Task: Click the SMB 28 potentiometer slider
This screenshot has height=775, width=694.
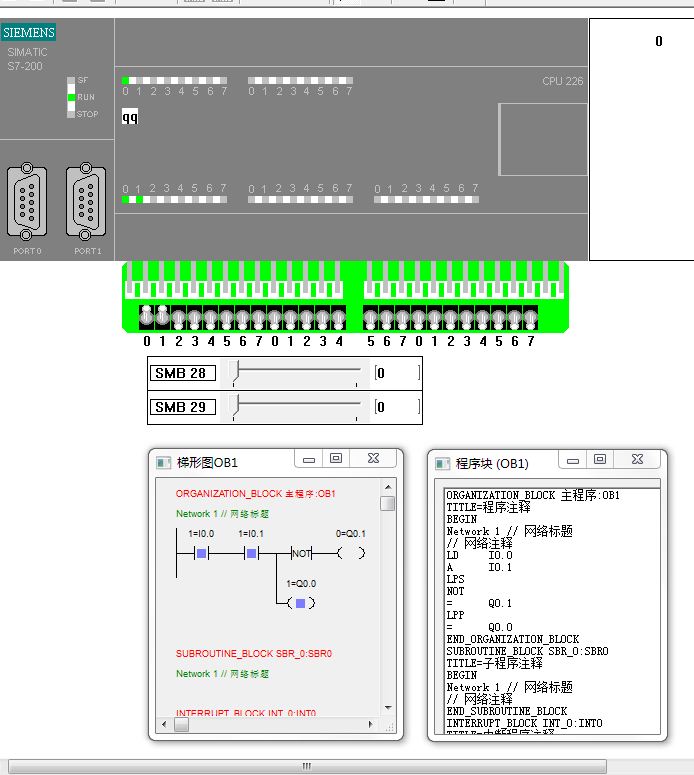Action: pos(236,374)
